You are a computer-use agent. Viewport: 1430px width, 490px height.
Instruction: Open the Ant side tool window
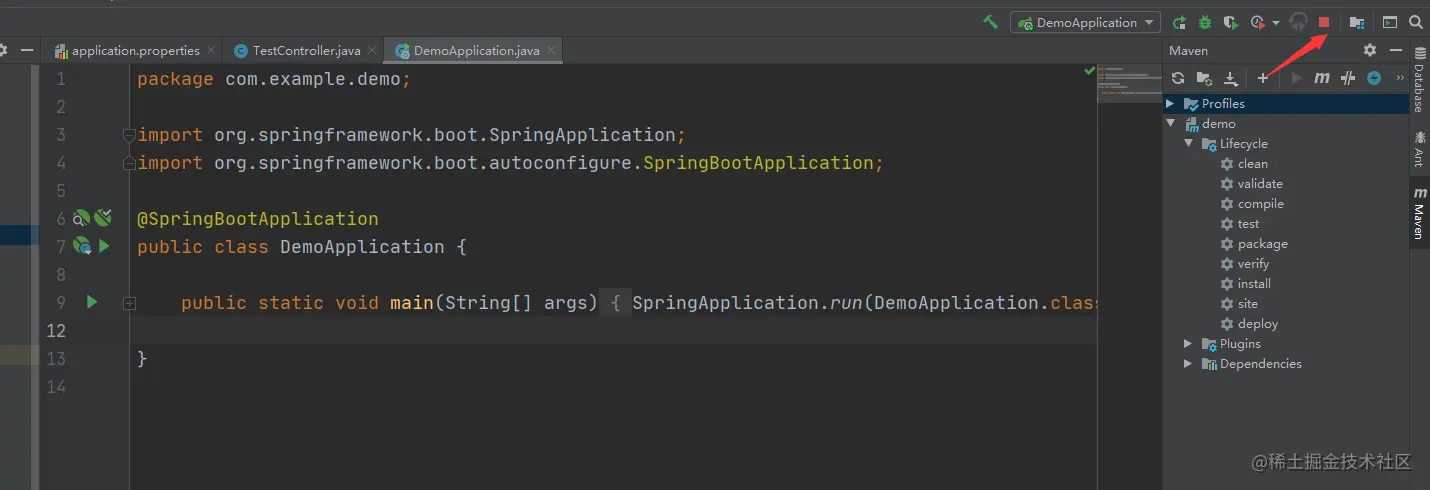(x=1419, y=148)
